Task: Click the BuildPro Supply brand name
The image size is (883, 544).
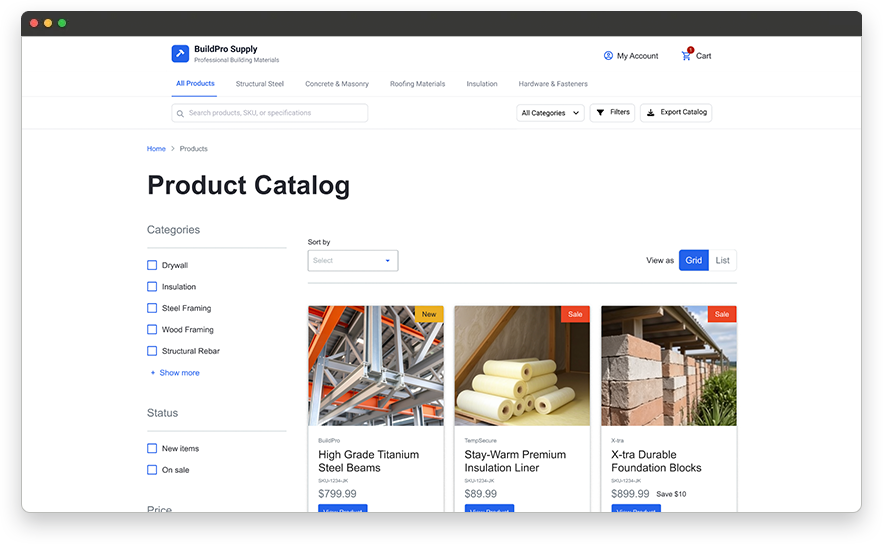Action: coord(226,49)
